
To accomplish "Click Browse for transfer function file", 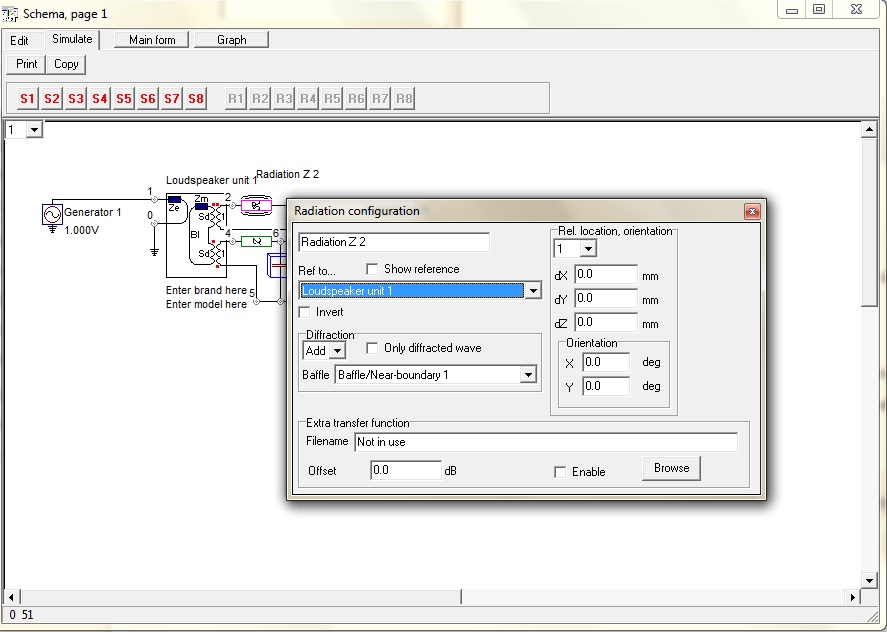I will click(x=671, y=468).
